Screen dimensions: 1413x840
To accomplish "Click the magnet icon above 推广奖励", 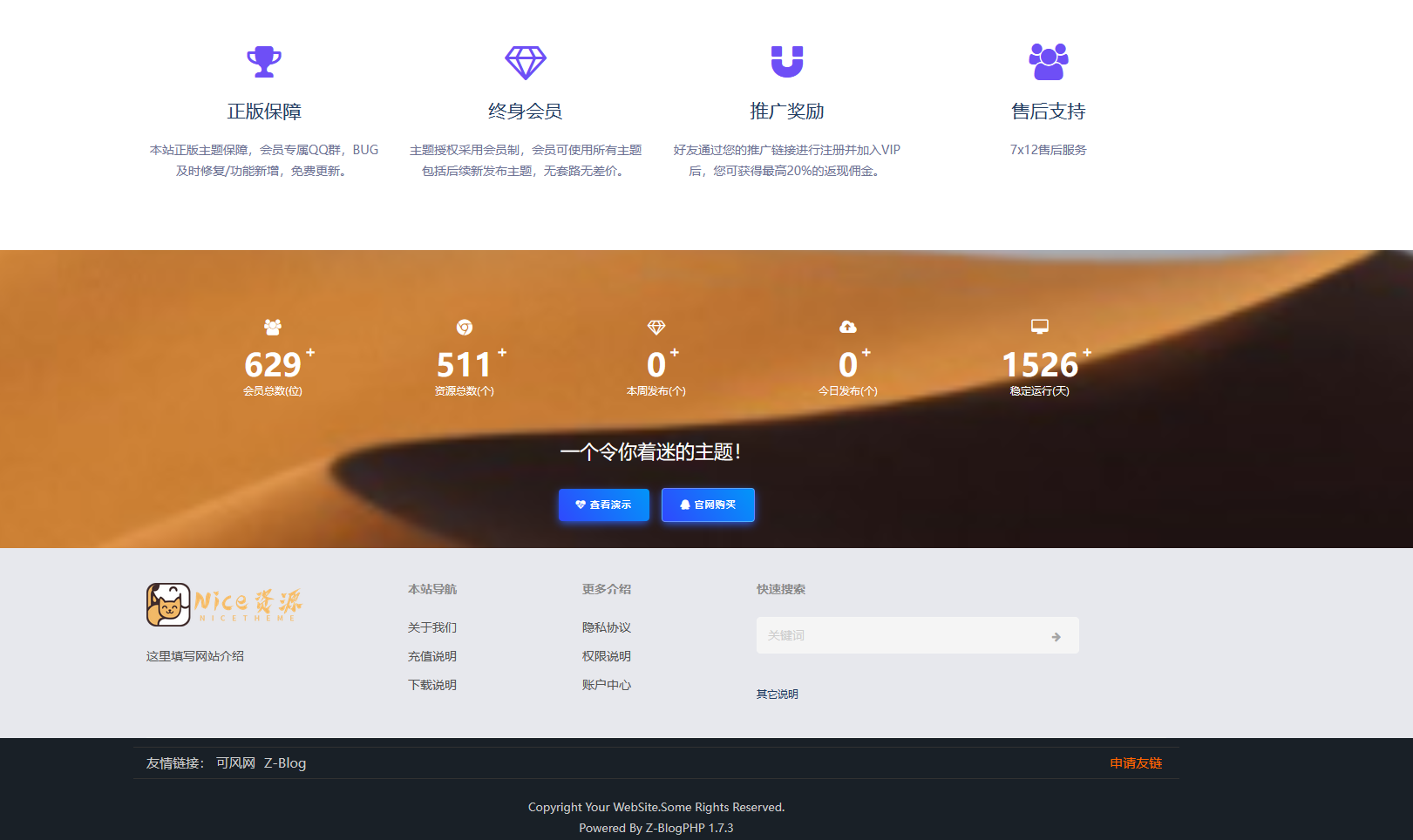I will (787, 62).
